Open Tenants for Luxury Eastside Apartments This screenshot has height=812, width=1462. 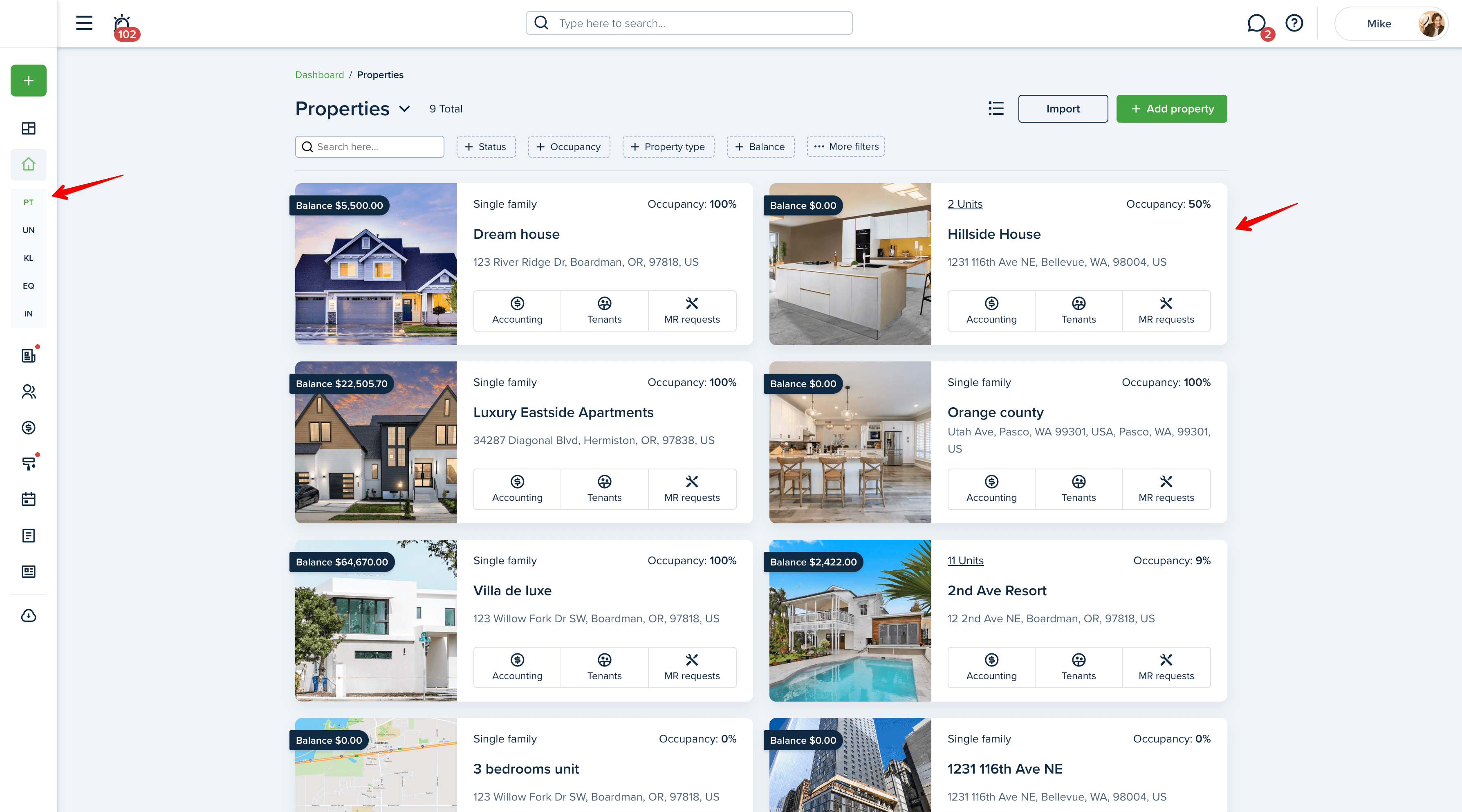pyautogui.click(x=604, y=489)
